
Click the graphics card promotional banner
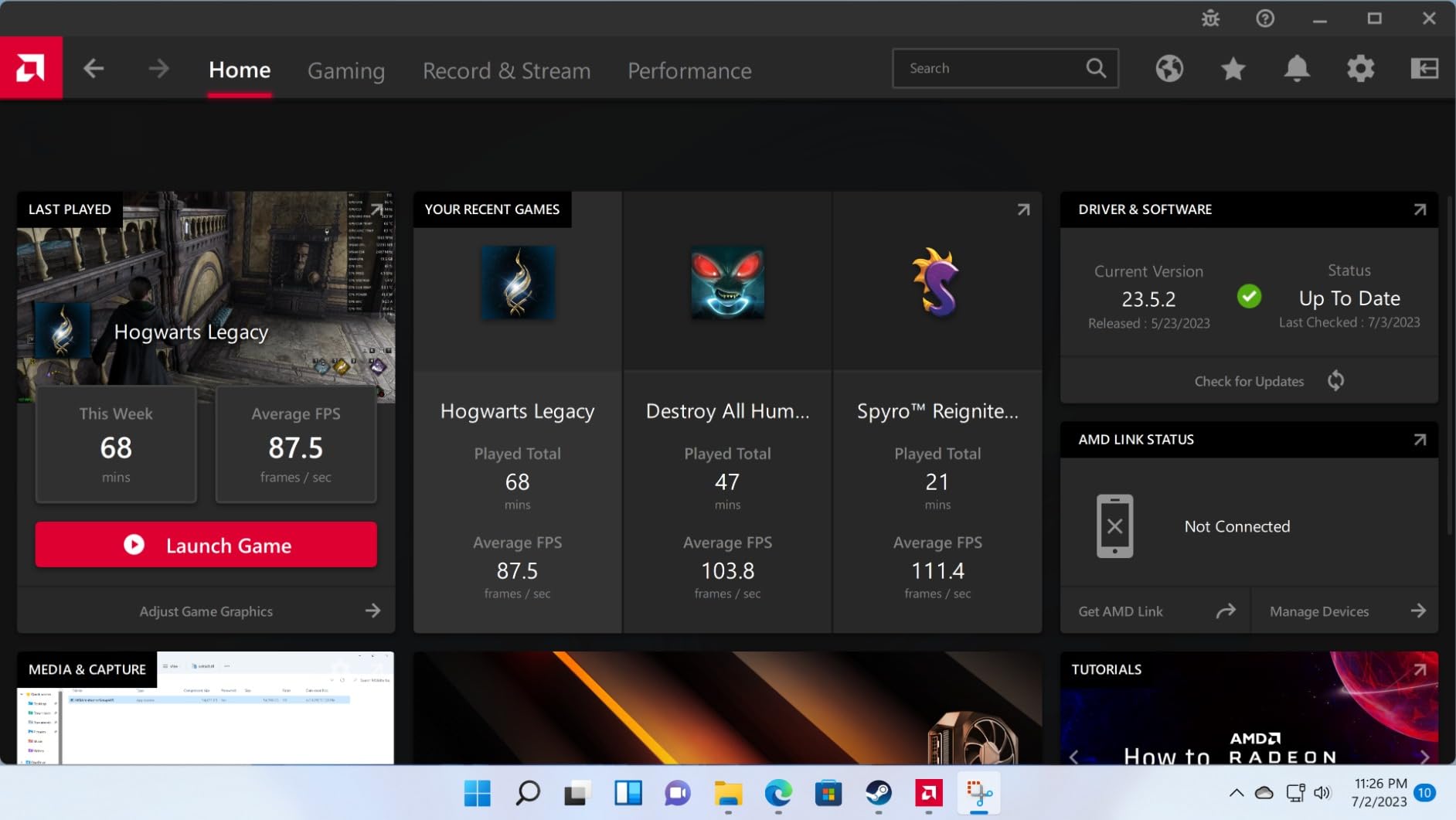click(x=727, y=708)
